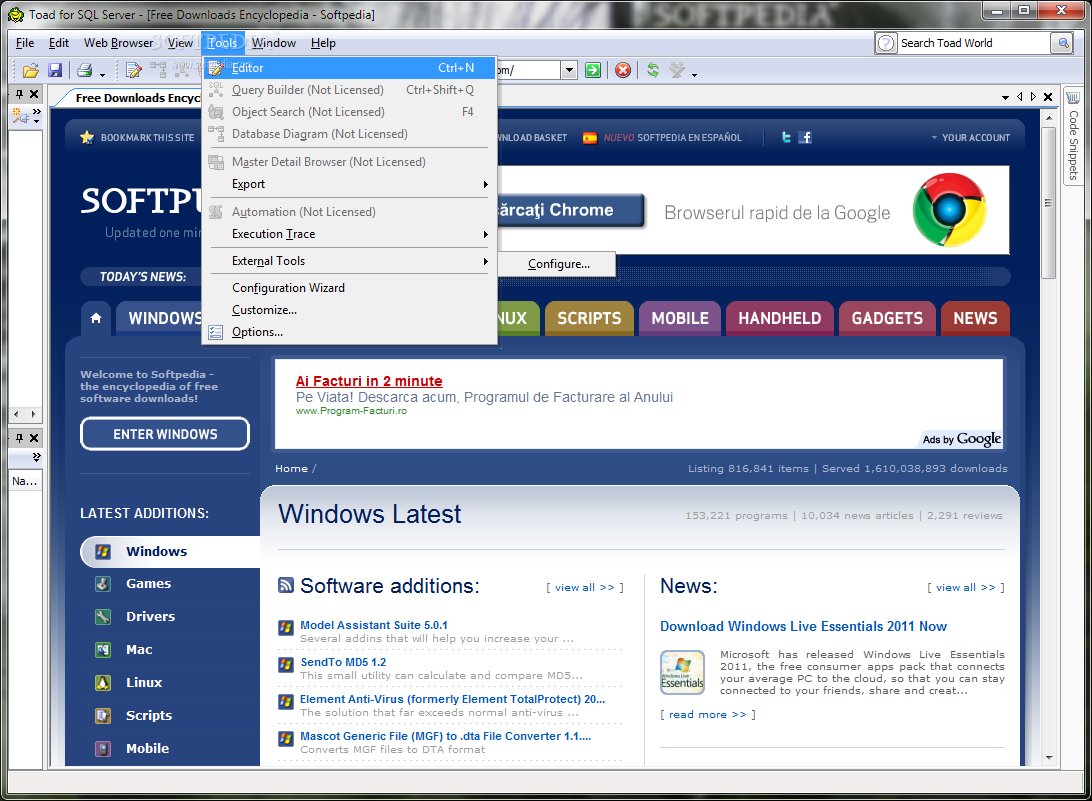Click Download Windows Live Essentials 2011 Now
1092x801 pixels.
pyautogui.click(x=804, y=626)
